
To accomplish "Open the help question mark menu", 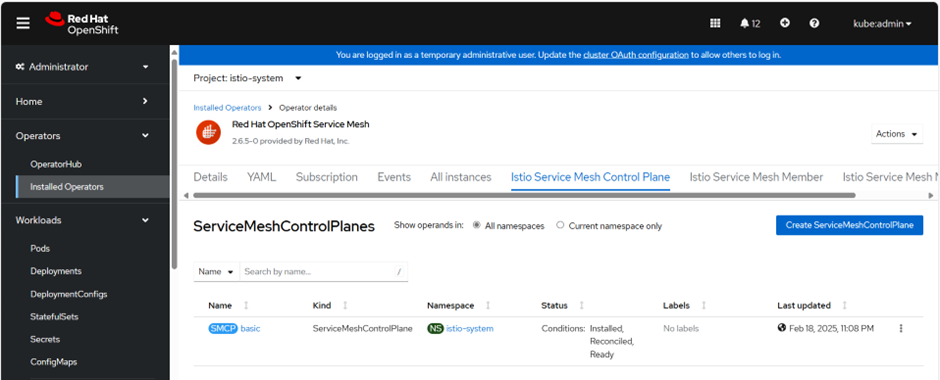I will (814, 23).
